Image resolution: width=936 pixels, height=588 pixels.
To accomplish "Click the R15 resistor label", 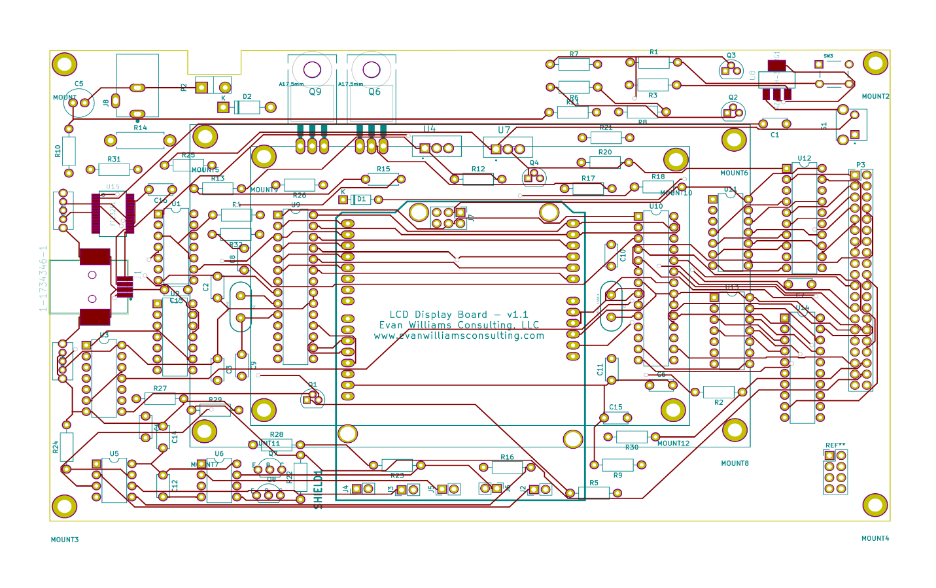I will 383,169.
